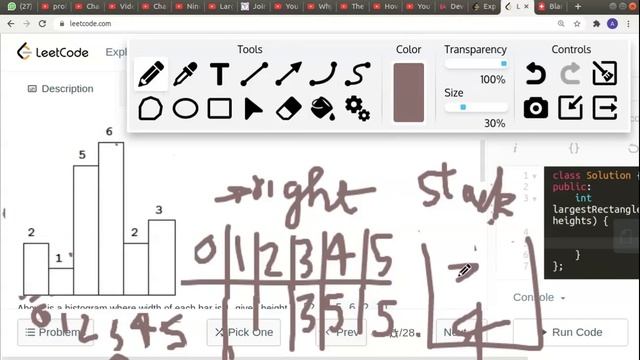Open the LeetCode home logo

[x=53, y=52]
